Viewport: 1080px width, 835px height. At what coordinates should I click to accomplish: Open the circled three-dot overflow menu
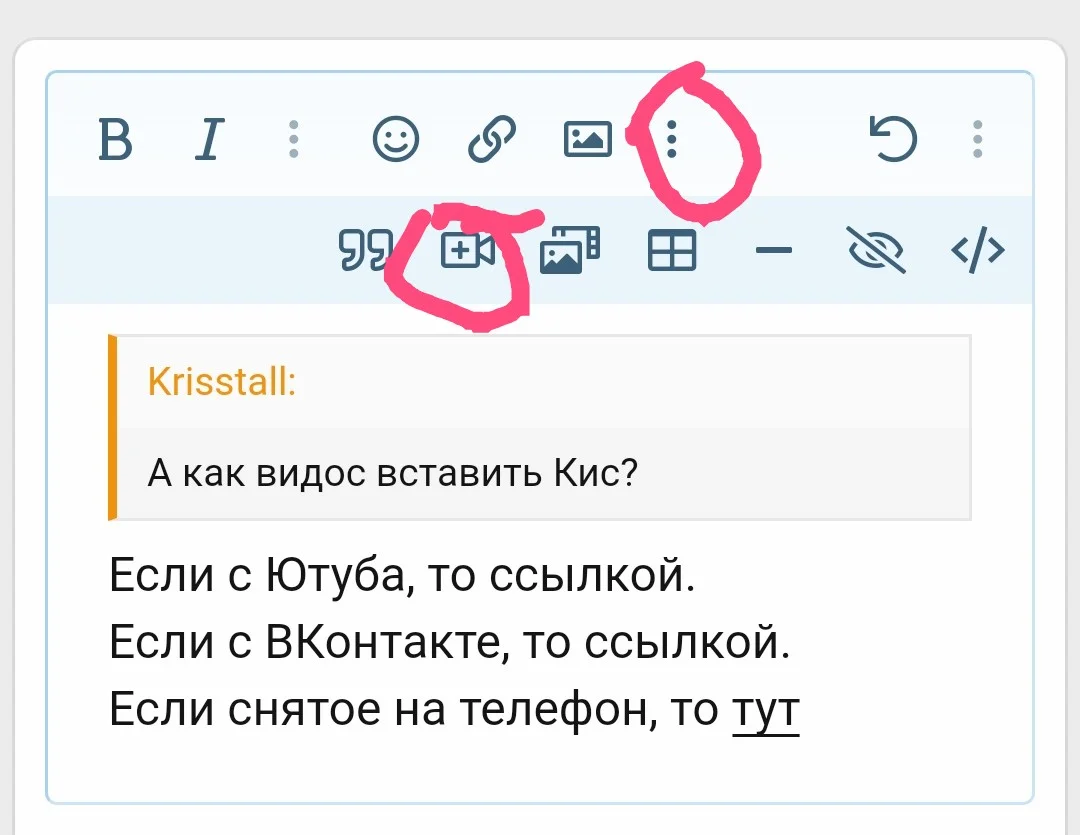pyautogui.click(x=670, y=140)
